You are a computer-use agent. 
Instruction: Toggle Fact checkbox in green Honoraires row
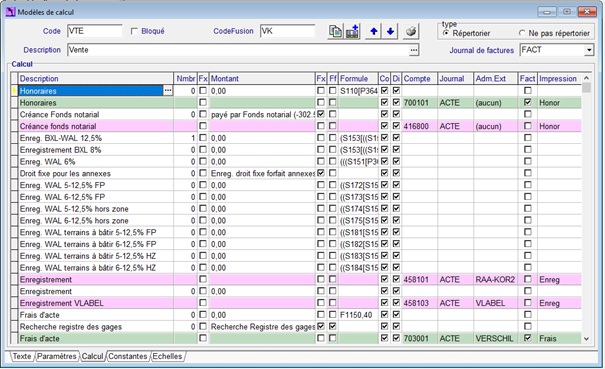pos(527,103)
